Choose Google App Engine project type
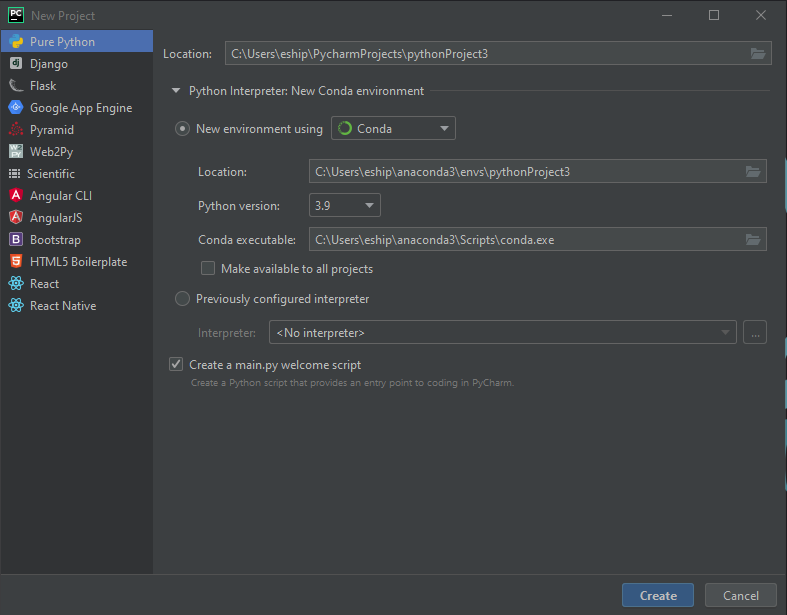Screen dimensions: 787x615 click(x=77, y=108)
